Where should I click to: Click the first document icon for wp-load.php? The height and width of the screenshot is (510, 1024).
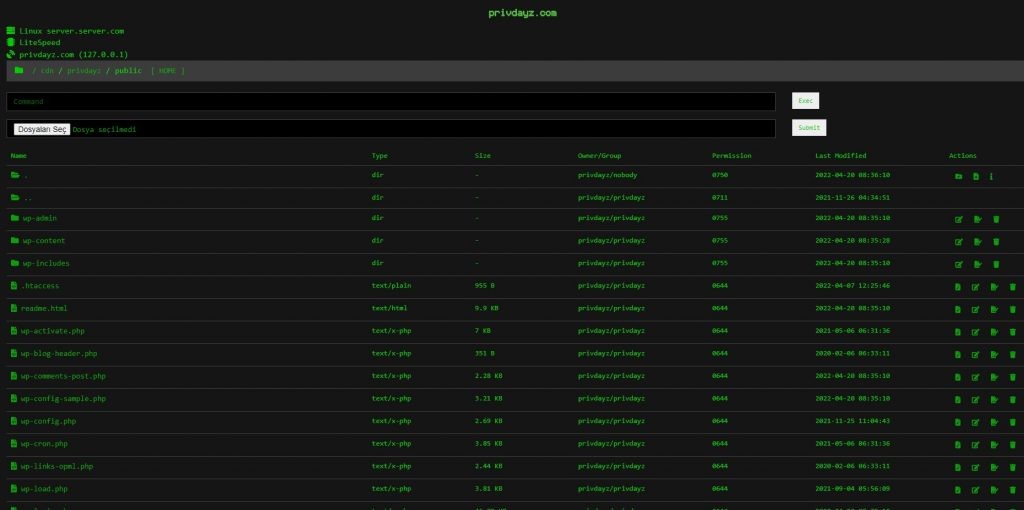click(958, 489)
